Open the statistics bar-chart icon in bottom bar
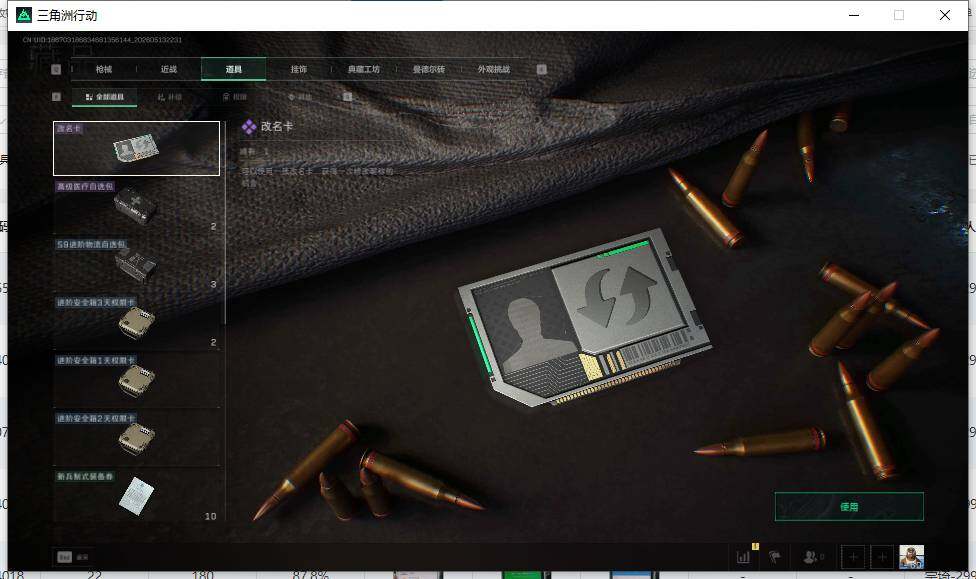Viewport: 976px width, 579px height. [x=743, y=557]
